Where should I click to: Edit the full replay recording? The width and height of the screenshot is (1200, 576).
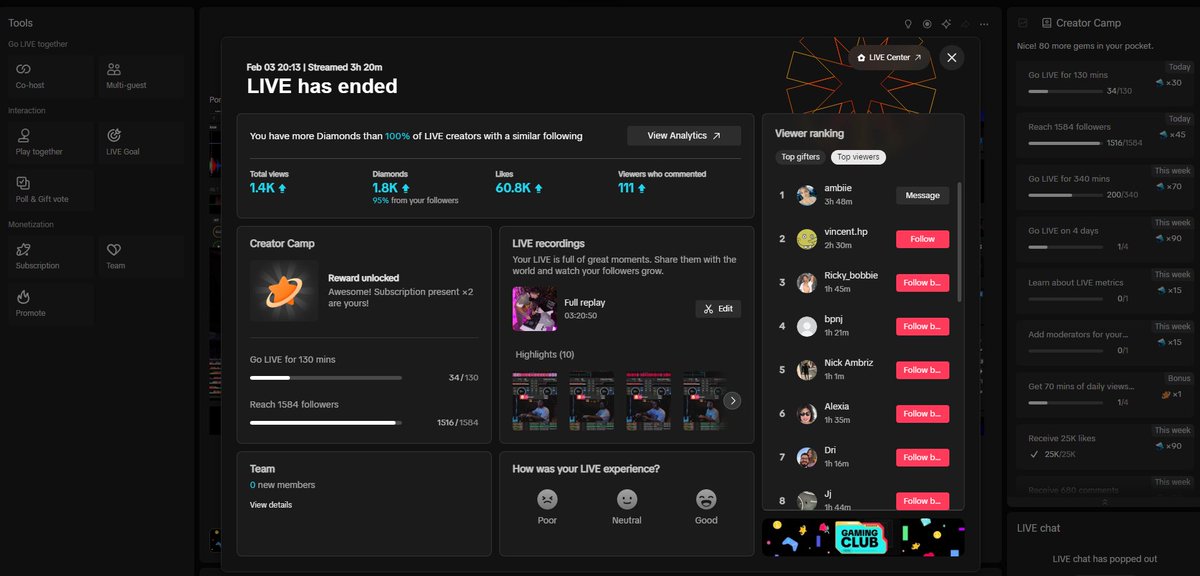coord(718,309)
